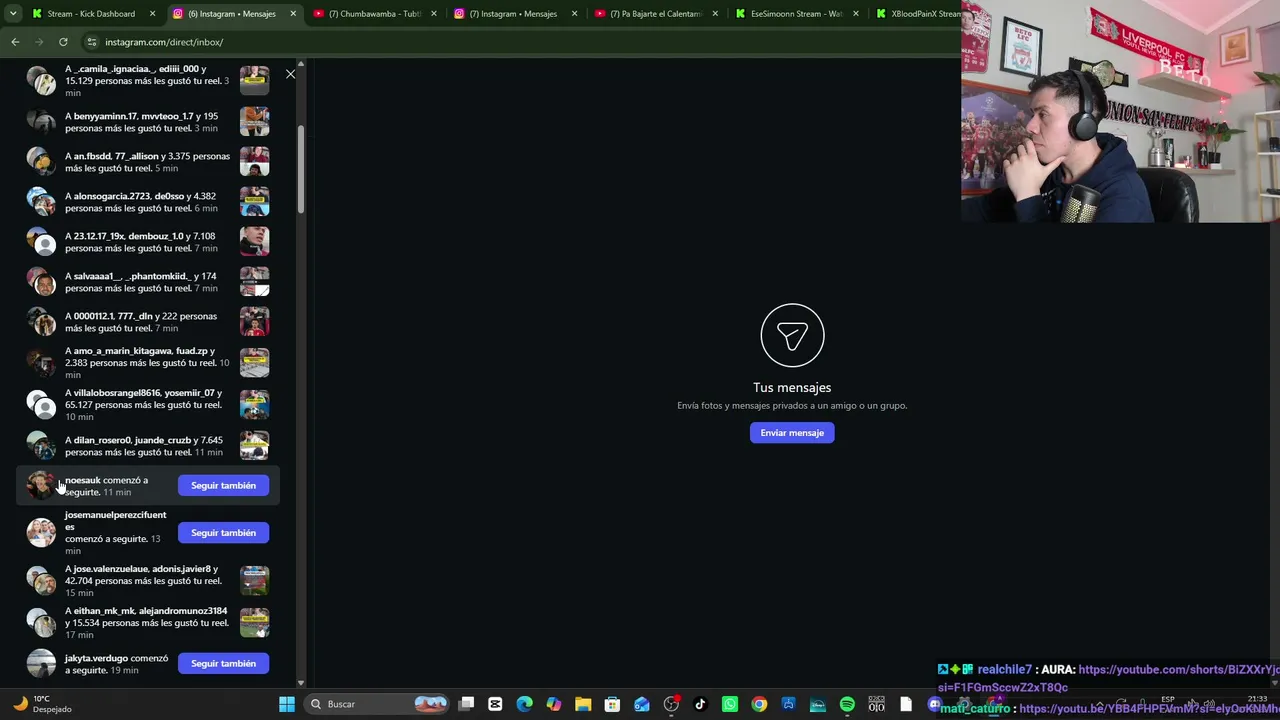The height and width of the screenshot is (720, 1280).
Task: Click the paper plane messages icon
Action: [x=792, y=336]
